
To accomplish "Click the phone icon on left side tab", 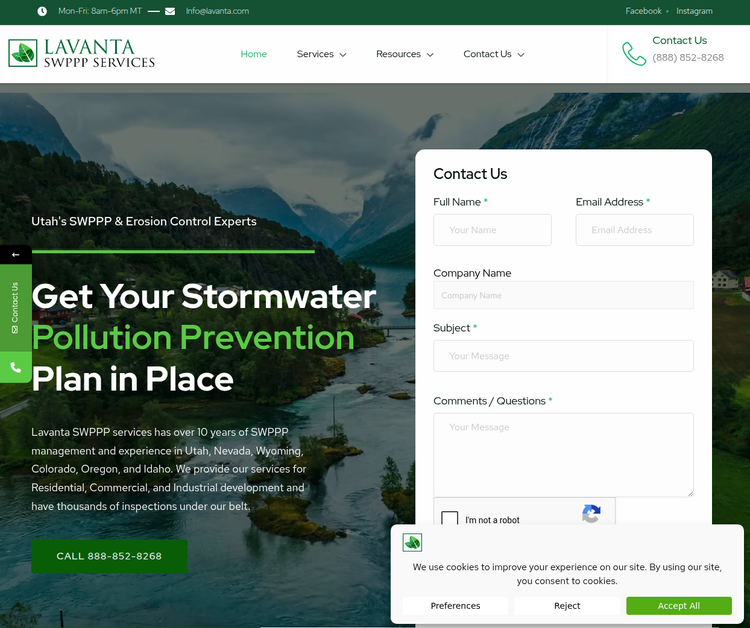I will 16,367.
